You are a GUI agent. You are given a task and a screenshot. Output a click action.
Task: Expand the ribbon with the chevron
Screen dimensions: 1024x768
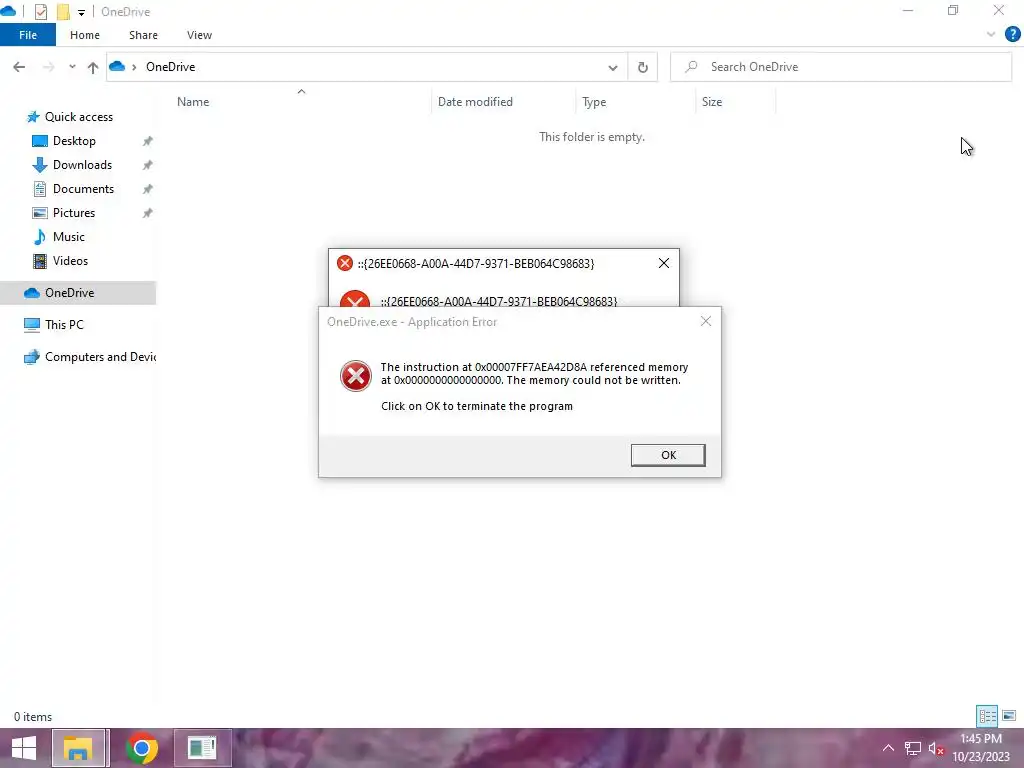pos(991,35)
